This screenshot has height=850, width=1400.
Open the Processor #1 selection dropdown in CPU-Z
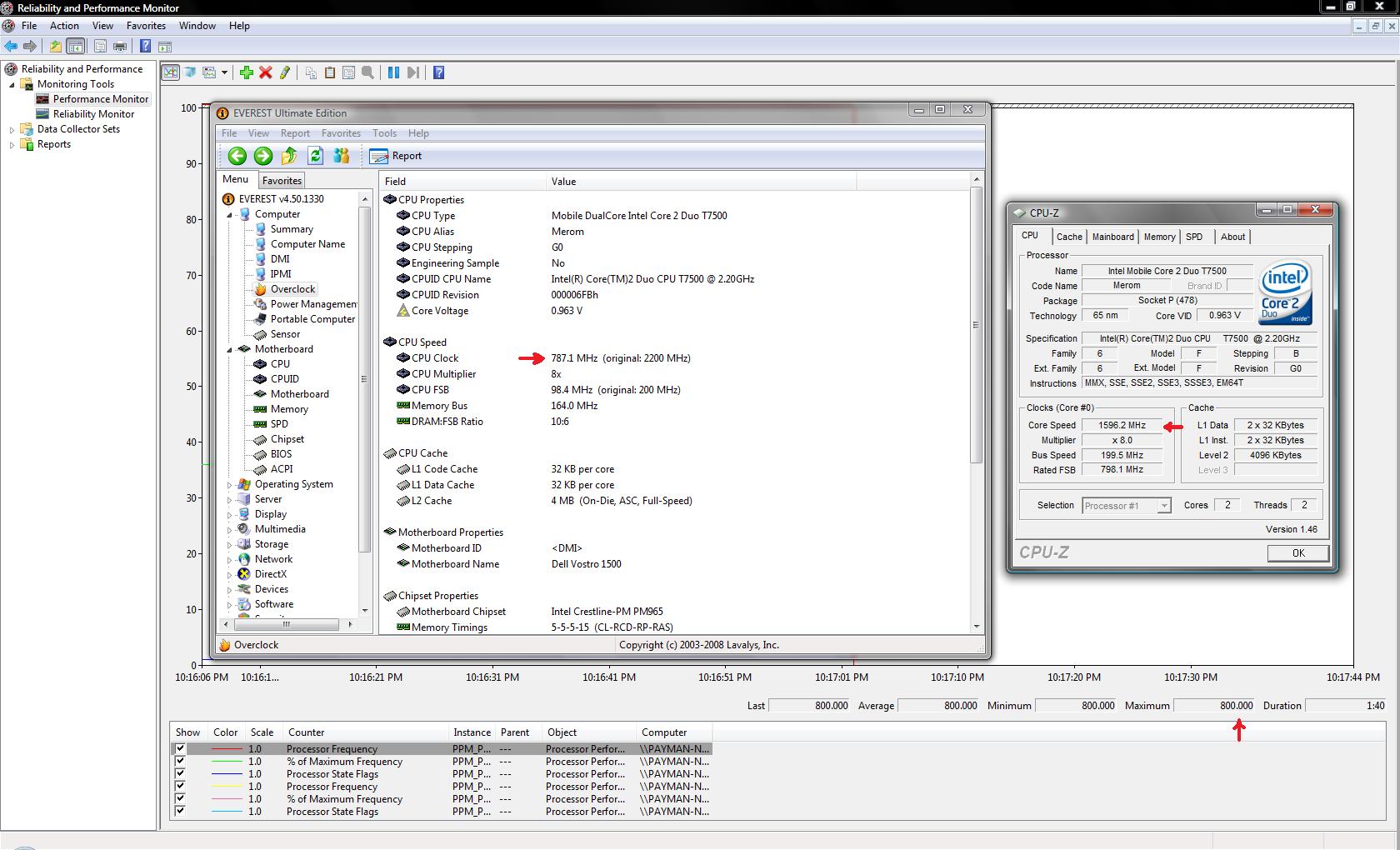pyautogui.click(x=1164, y=506)
